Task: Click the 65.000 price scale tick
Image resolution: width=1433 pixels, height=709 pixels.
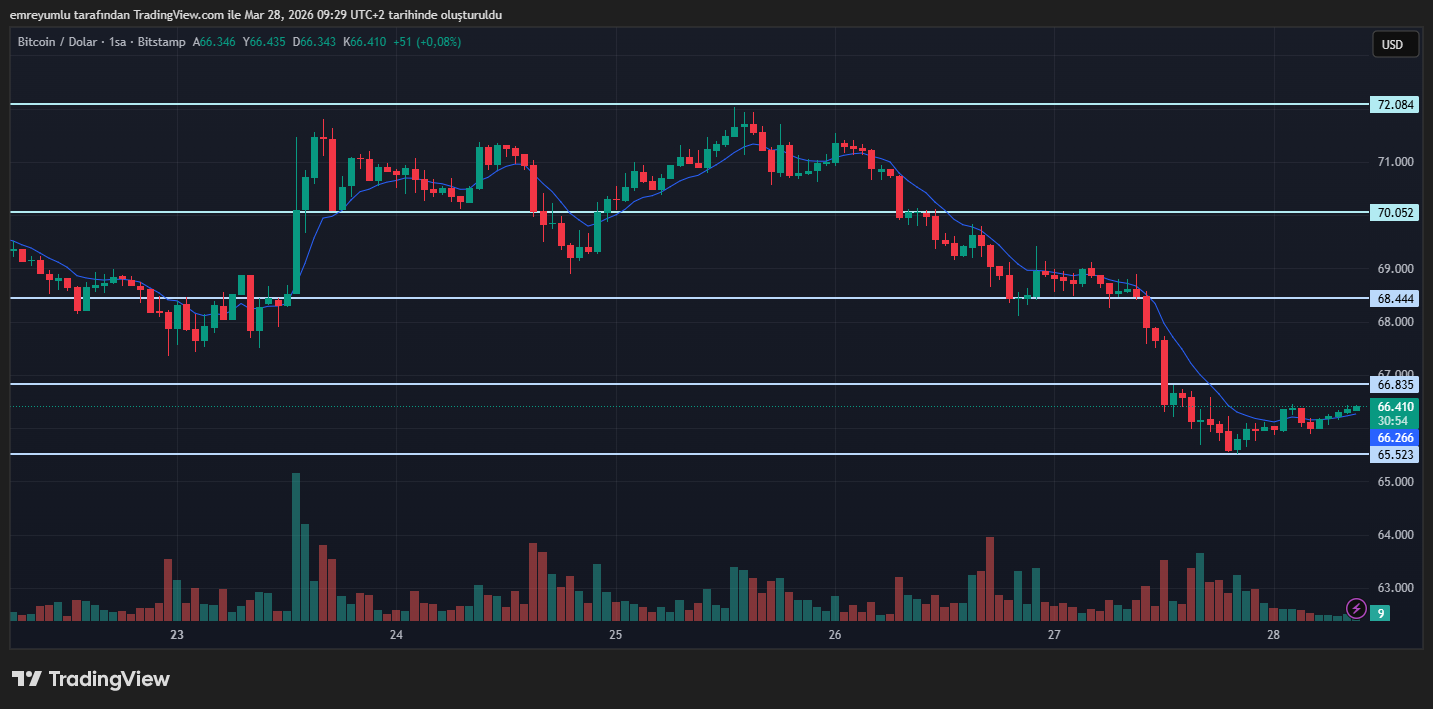Action: [1395, 482]
